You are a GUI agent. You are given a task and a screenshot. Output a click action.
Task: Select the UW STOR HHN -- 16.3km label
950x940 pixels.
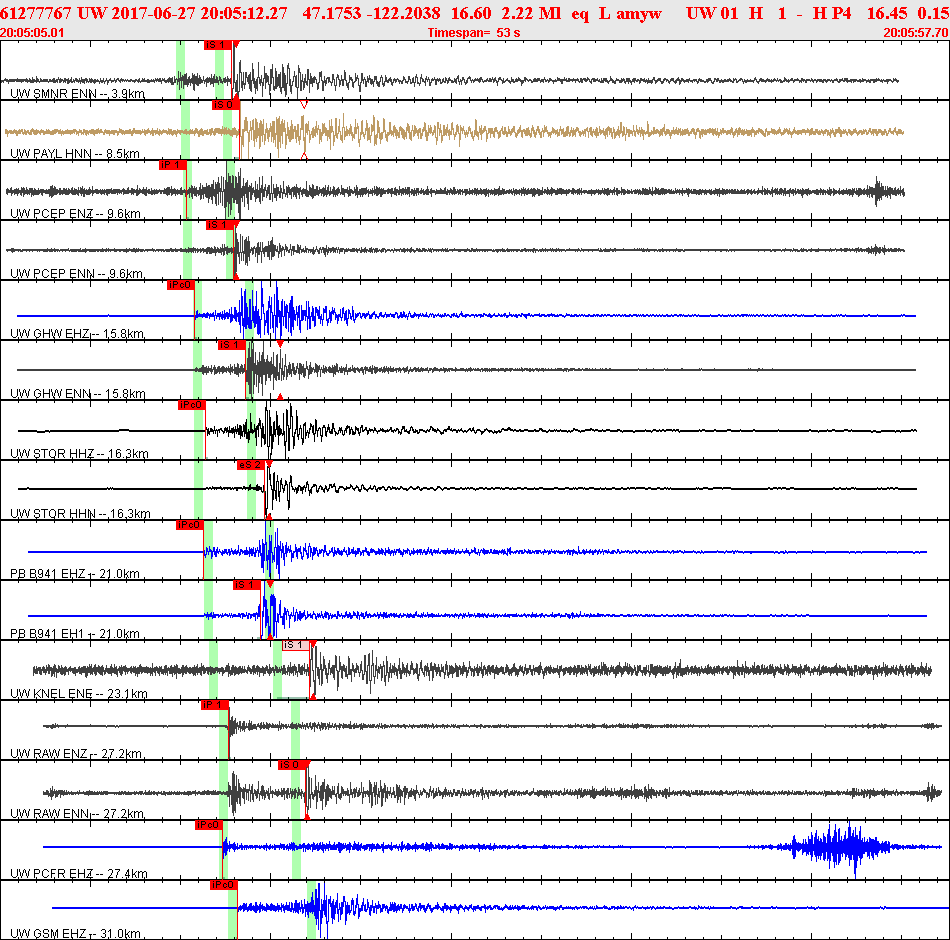pyautogui.click(x=80, y=513)
